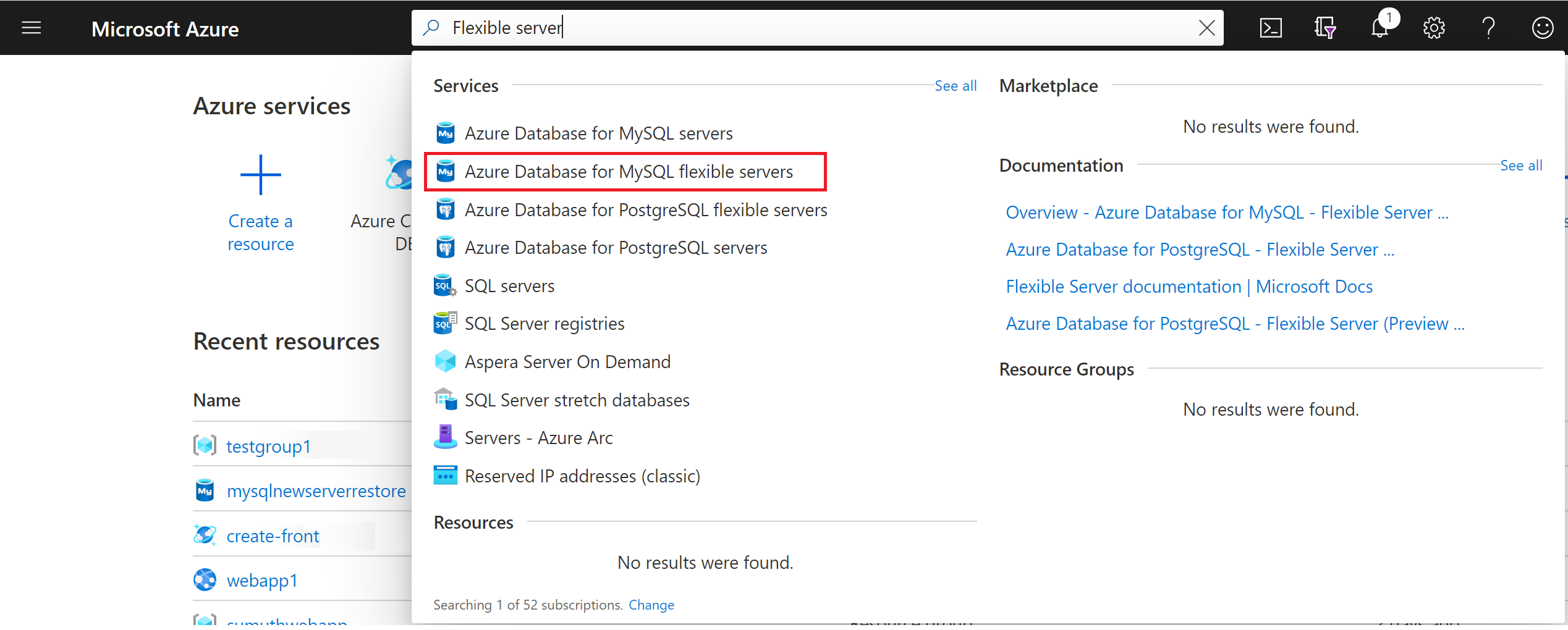Select Azure Database for MySQL flexible servers
The width and height of the screenshot is (1568, 630).
point(628,172)
